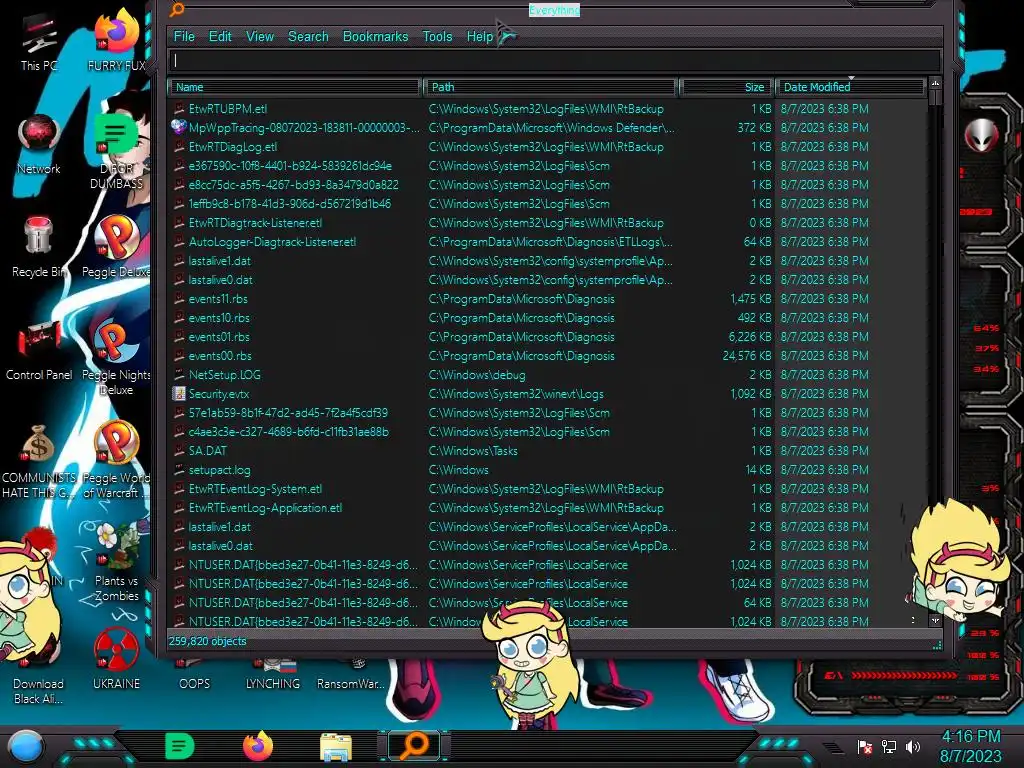The height and width of the screenshot is (768, 1024).
Task: Click the Action Center flag tray icon
Action: coord(865,746)
